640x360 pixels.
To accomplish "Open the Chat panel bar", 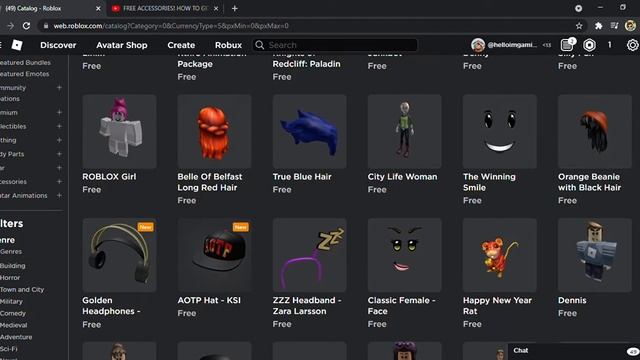I will (573, 351).
